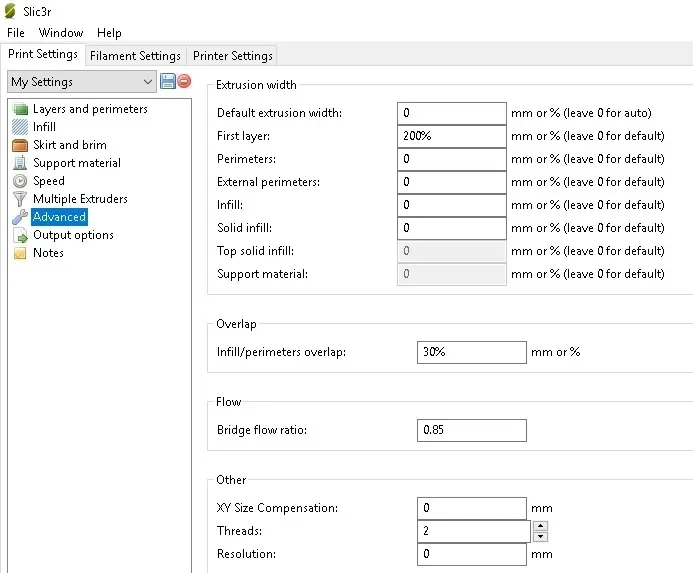Click XY Size Compensation field
This screenshot has width=693, height=573.
point(472,508)
